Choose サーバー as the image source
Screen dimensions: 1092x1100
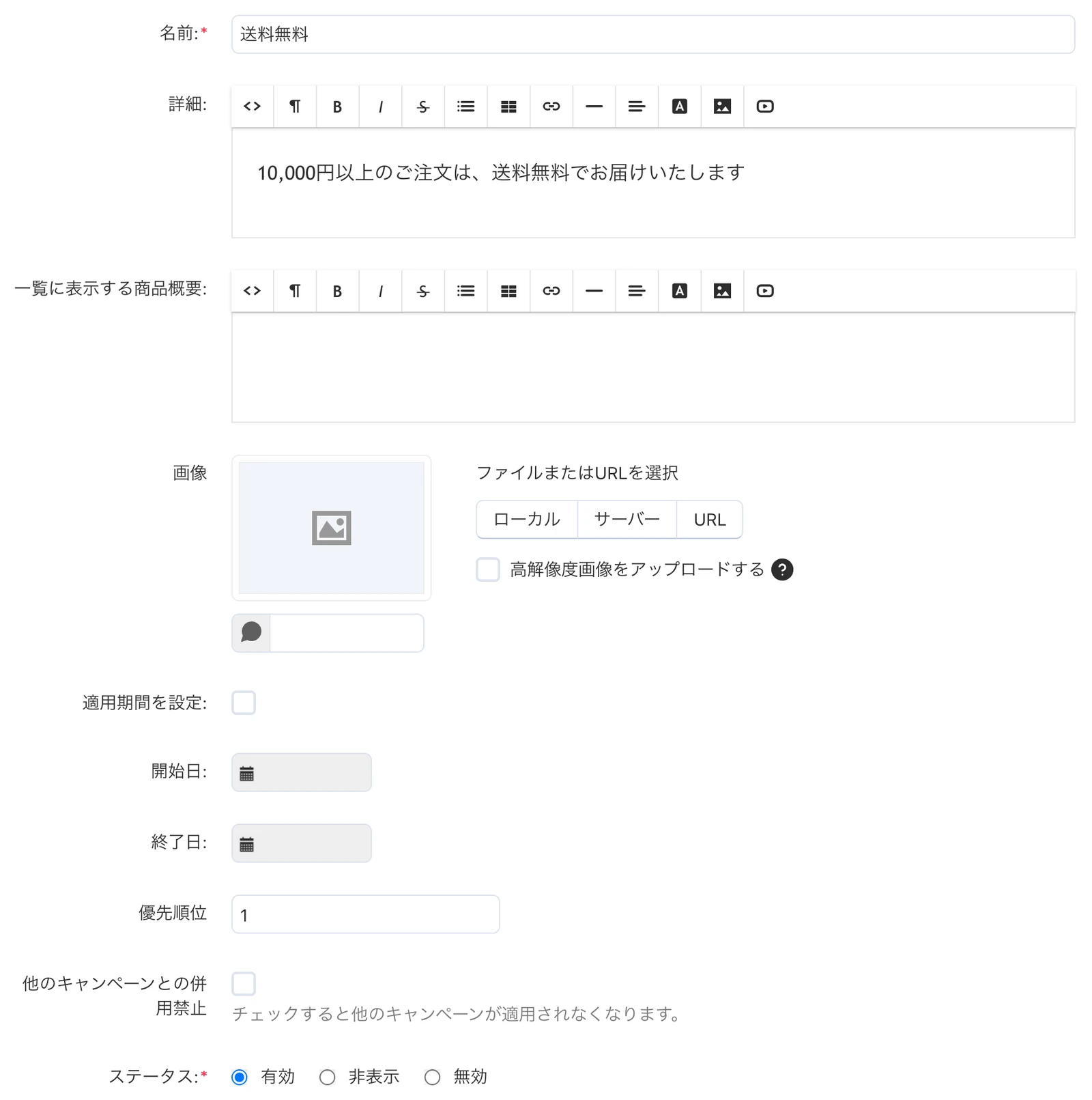point(627,520)
